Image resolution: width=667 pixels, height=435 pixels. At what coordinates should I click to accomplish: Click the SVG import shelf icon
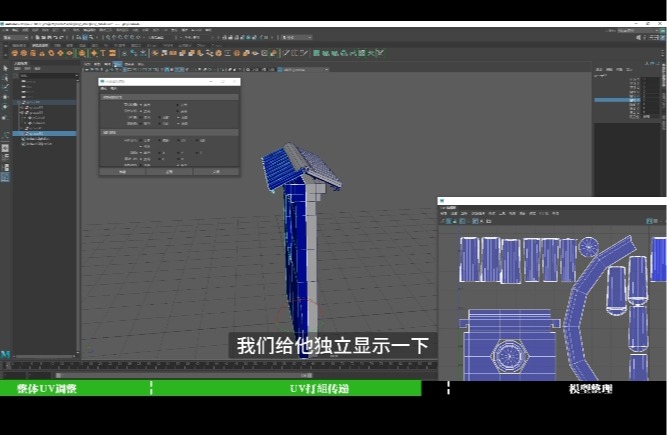[x=112, y=53]
